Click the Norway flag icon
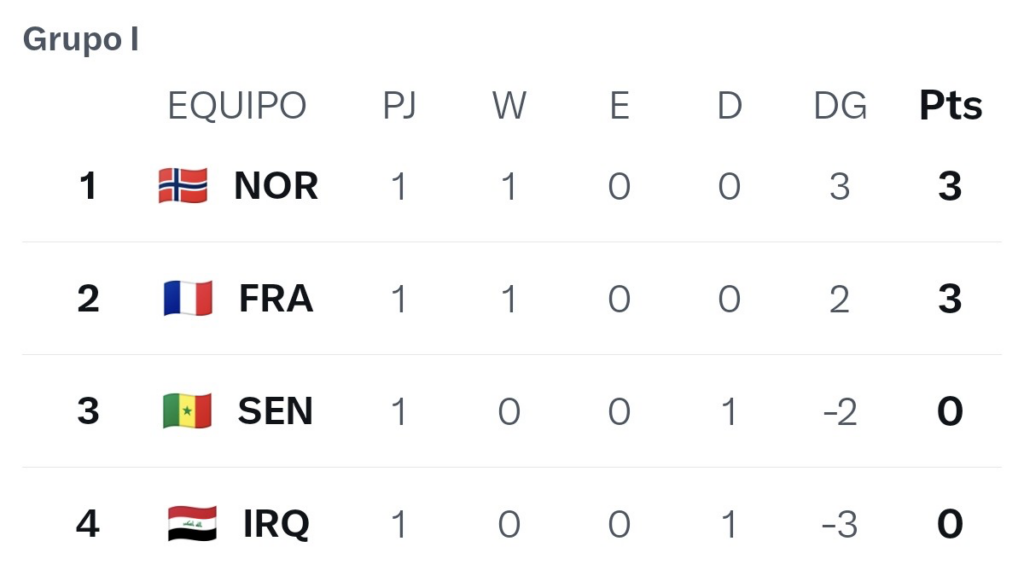Screen dimensions: 1024x582 [x=184, y=186]
